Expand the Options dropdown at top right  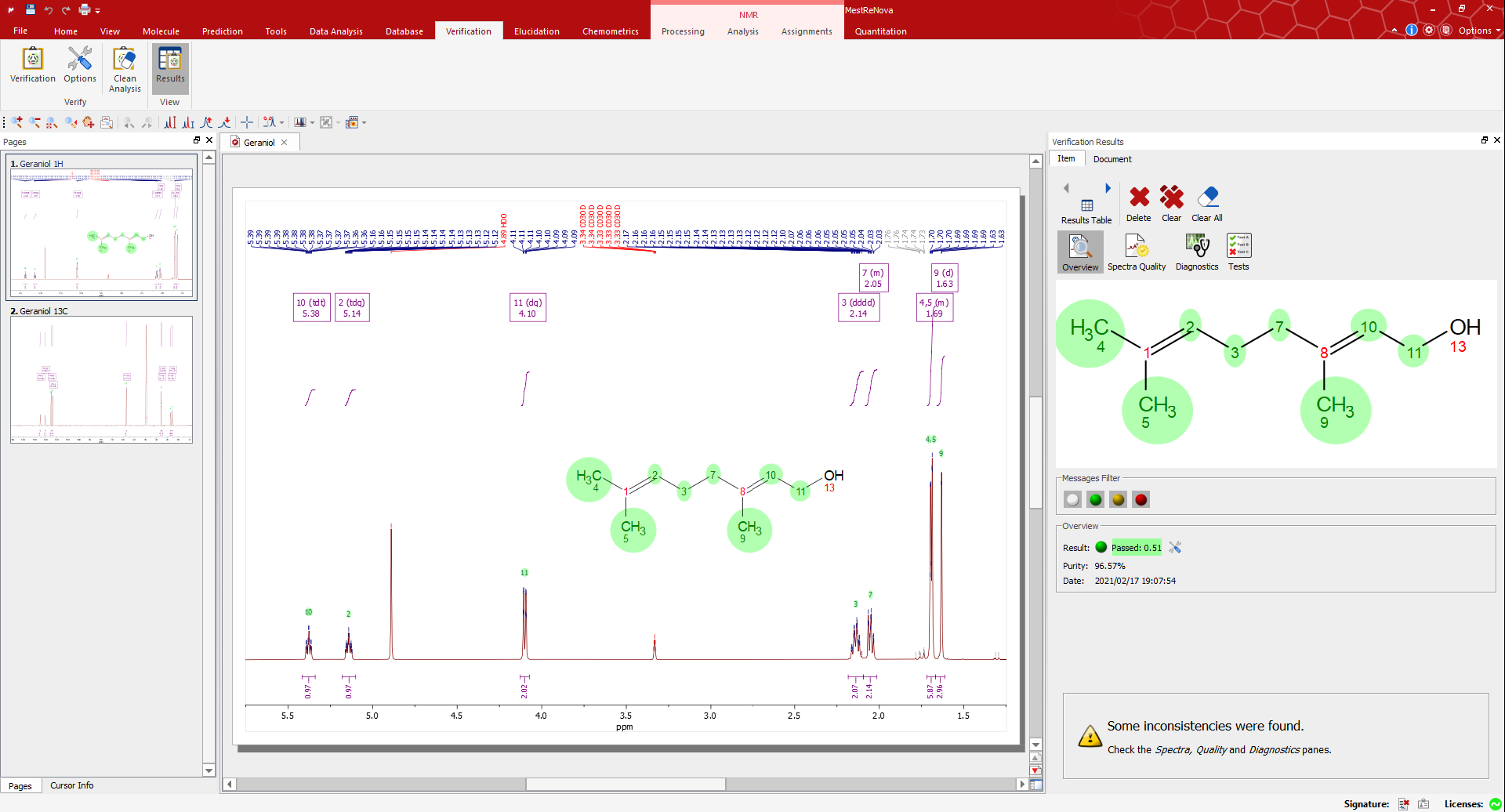(x=1479, y=31)
